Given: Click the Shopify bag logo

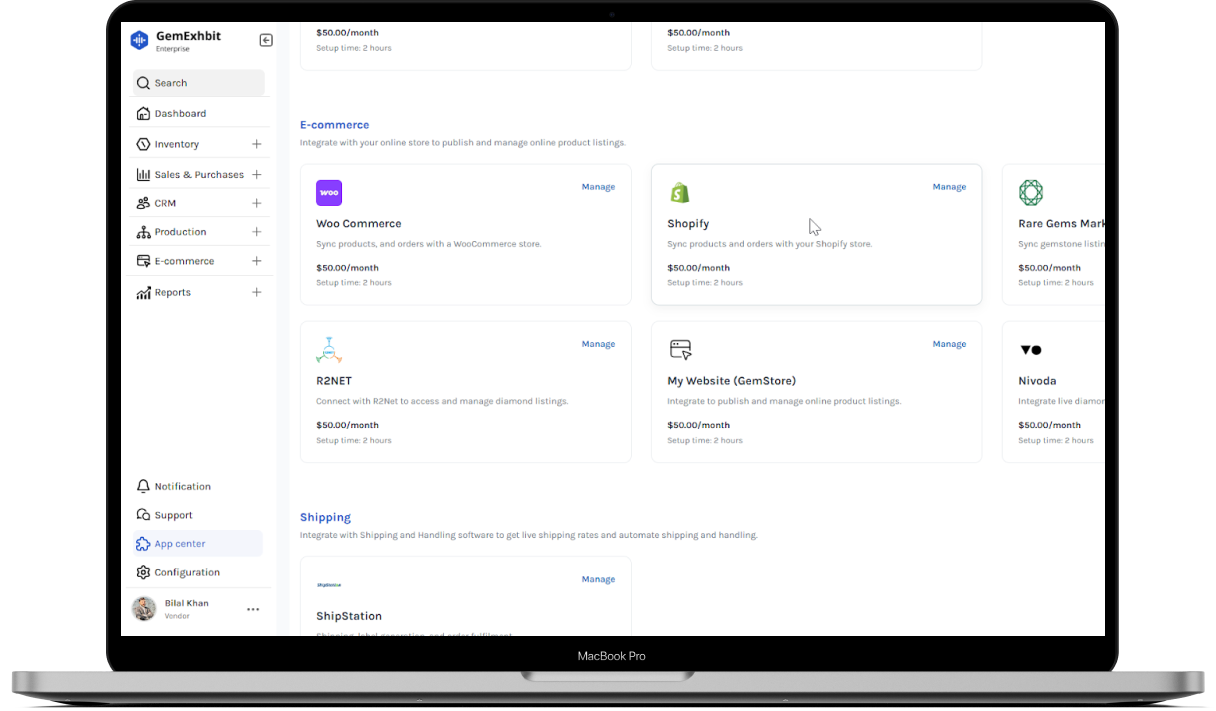Looking at the screenshot, I should [680, 193].
